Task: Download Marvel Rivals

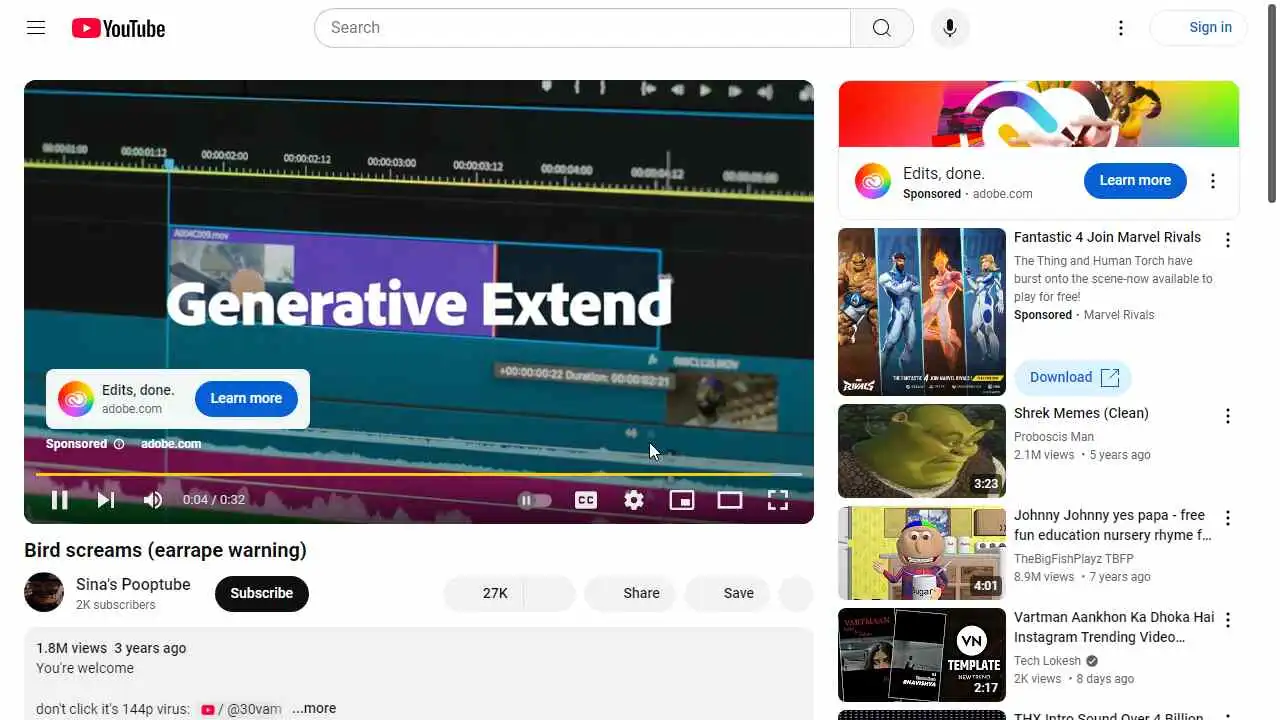Action: 1073,377
